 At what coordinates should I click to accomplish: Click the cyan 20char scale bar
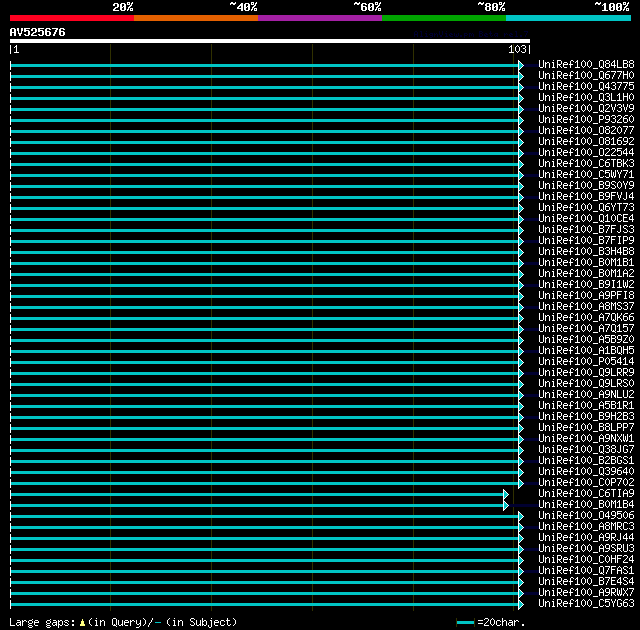pos(465,622)
